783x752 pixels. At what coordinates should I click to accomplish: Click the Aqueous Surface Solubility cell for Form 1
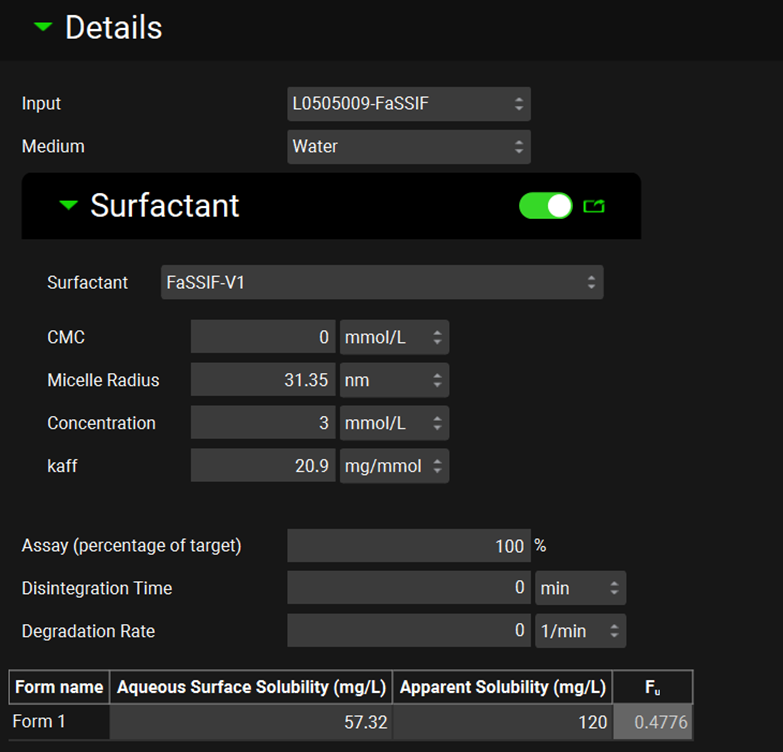[251, 722]
